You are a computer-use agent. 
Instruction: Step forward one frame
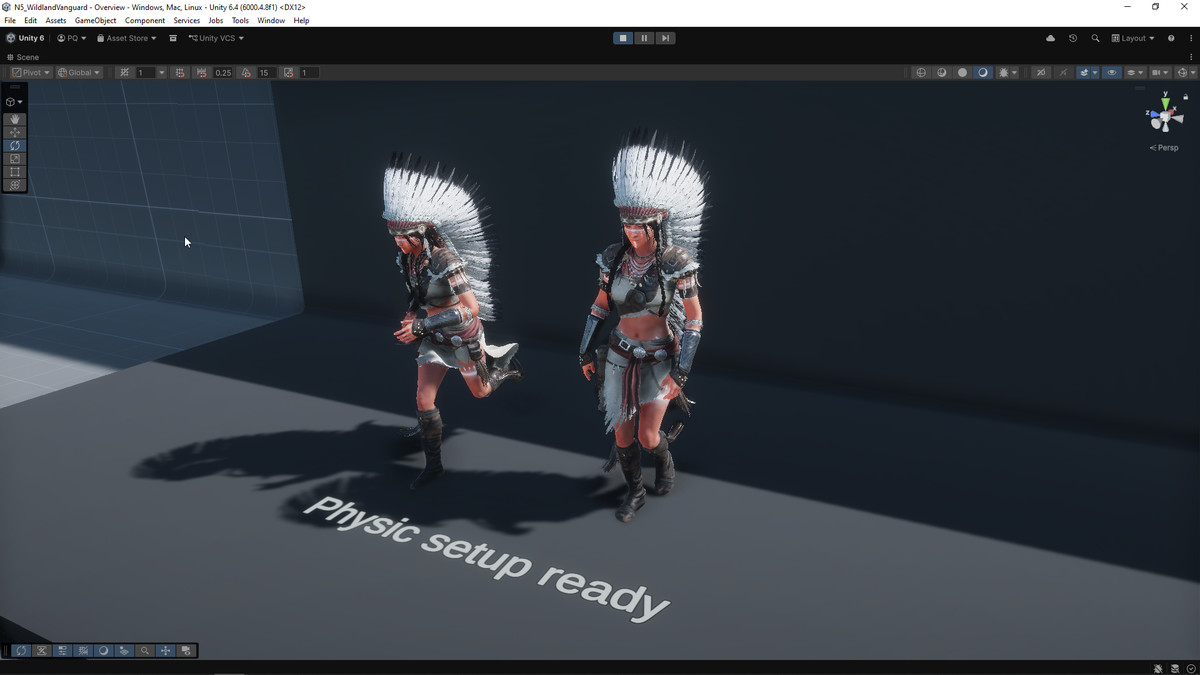click(x=665, y=38)
